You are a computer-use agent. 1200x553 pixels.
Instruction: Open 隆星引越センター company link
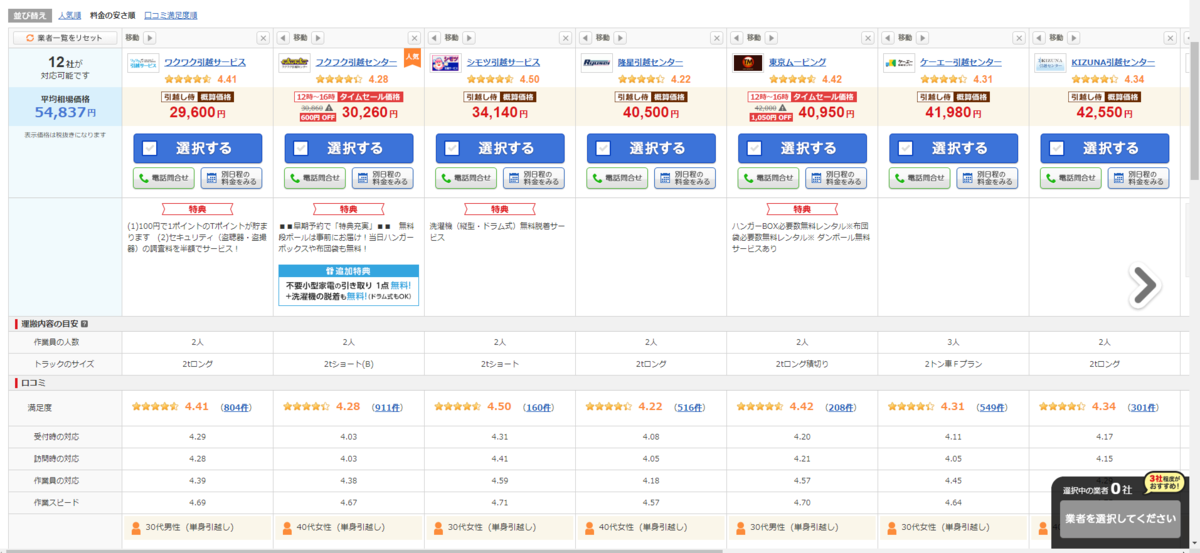[653, 62]
